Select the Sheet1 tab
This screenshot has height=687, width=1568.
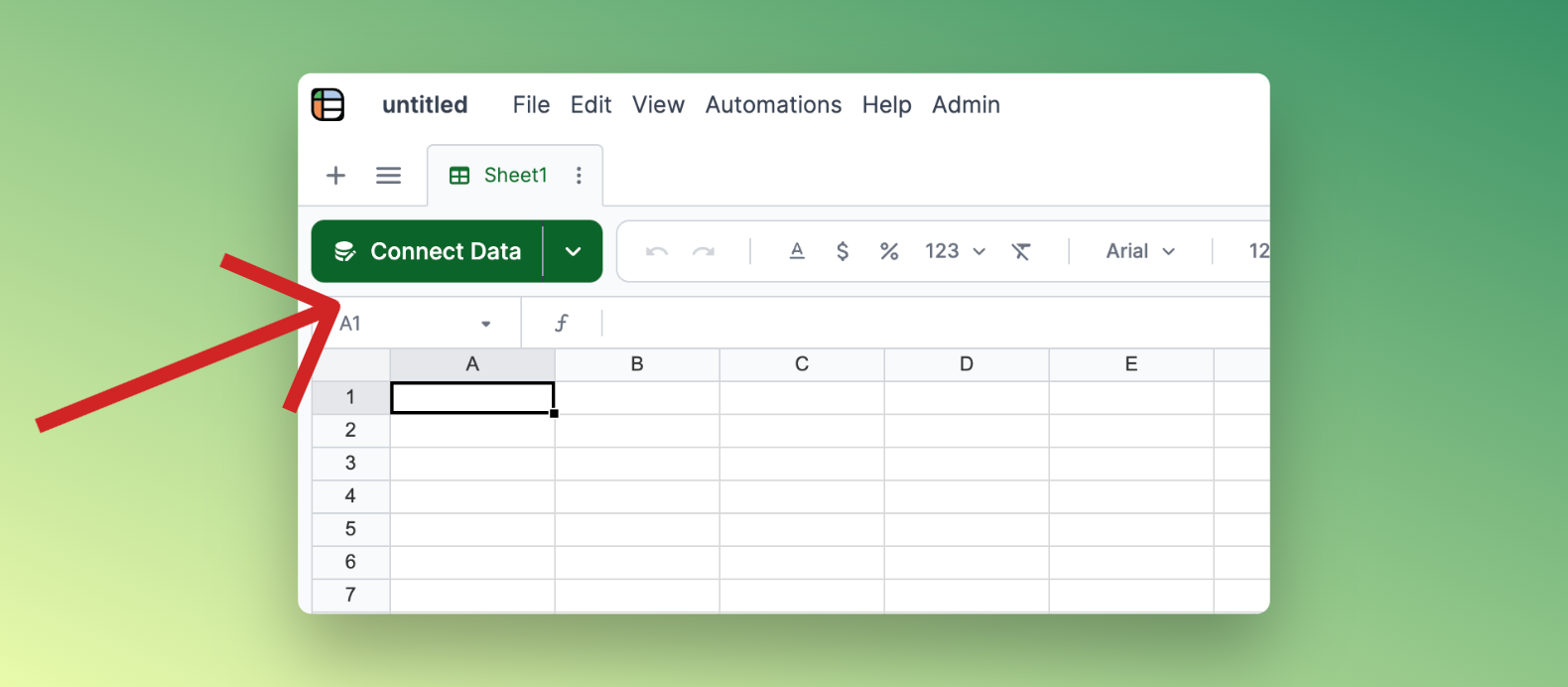click(515, 176)
